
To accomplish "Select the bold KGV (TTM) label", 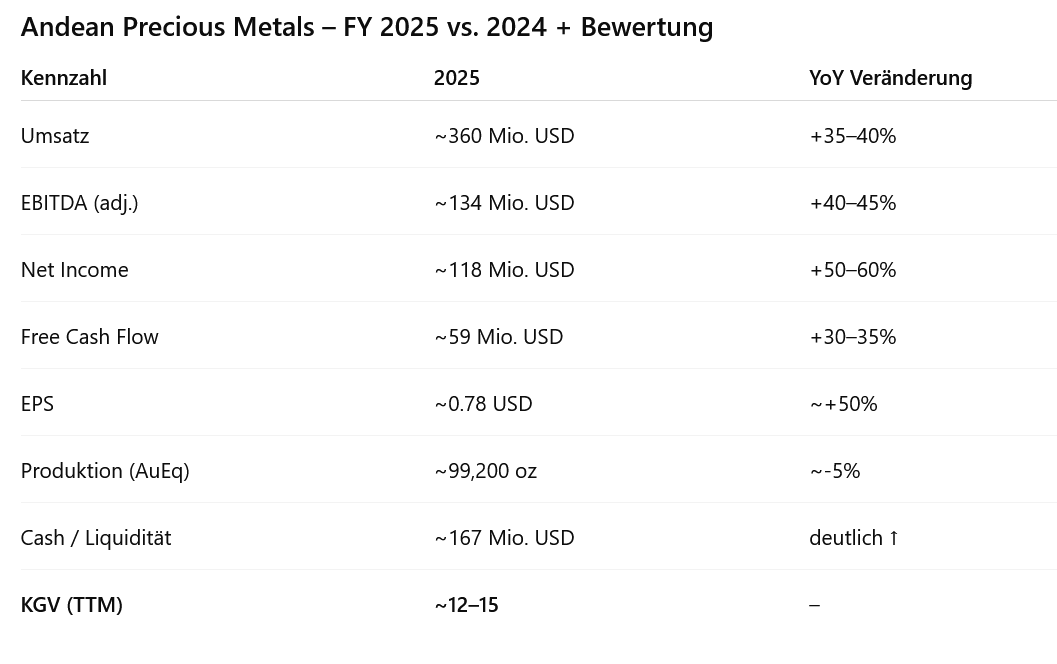I will click(x=71, y=605).
